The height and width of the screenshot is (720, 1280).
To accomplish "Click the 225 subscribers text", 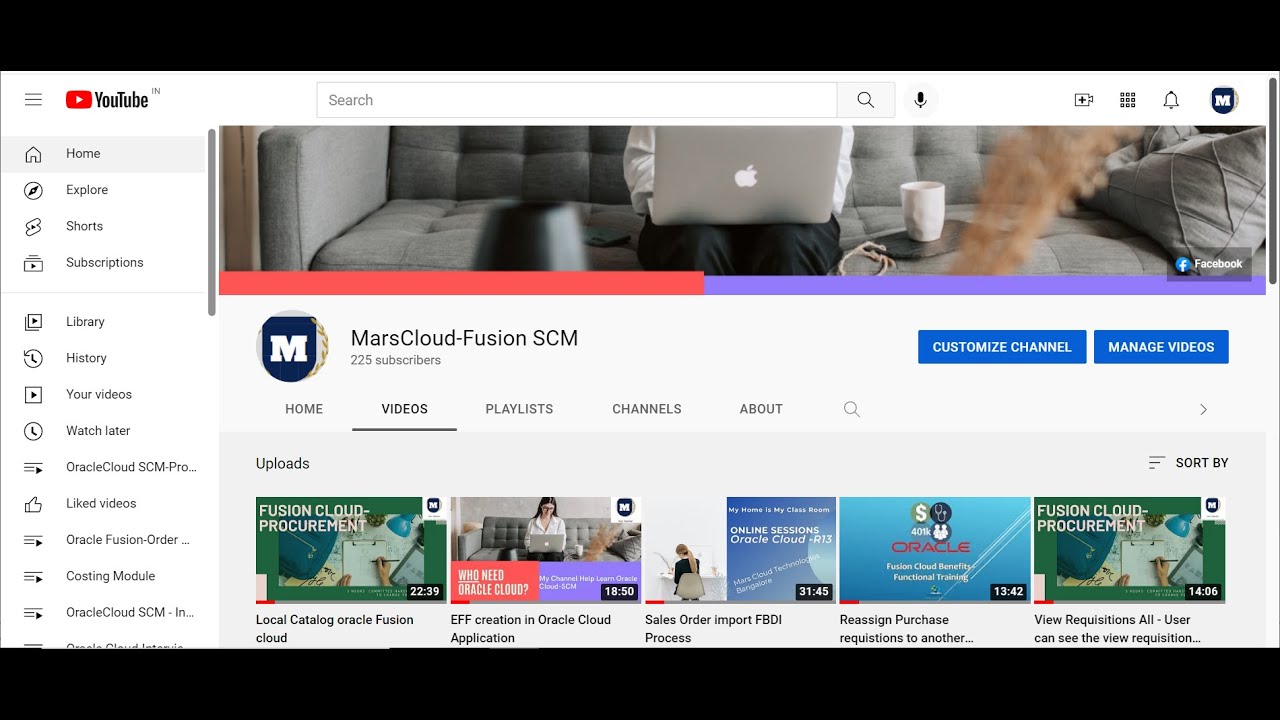I will tap(396, 360).
